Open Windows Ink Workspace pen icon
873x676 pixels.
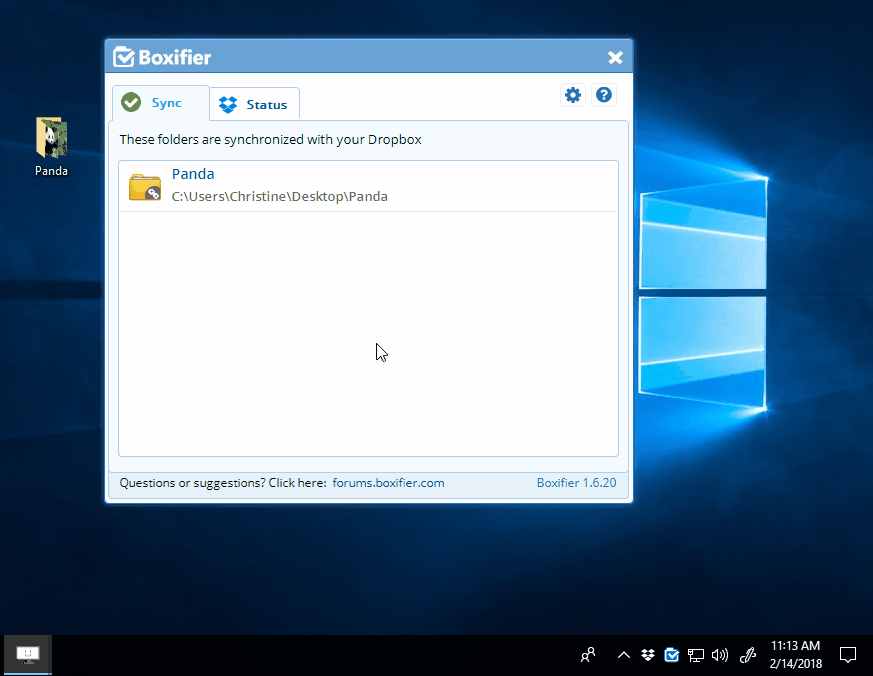[x=748, y=655]
